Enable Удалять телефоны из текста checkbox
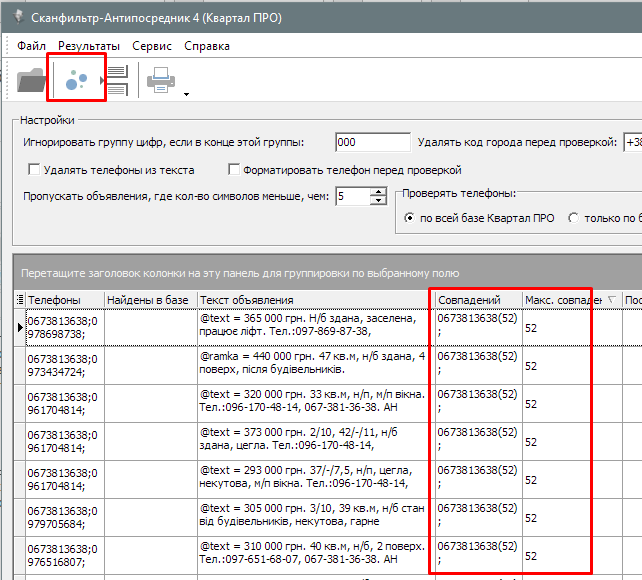 [34, 170]
